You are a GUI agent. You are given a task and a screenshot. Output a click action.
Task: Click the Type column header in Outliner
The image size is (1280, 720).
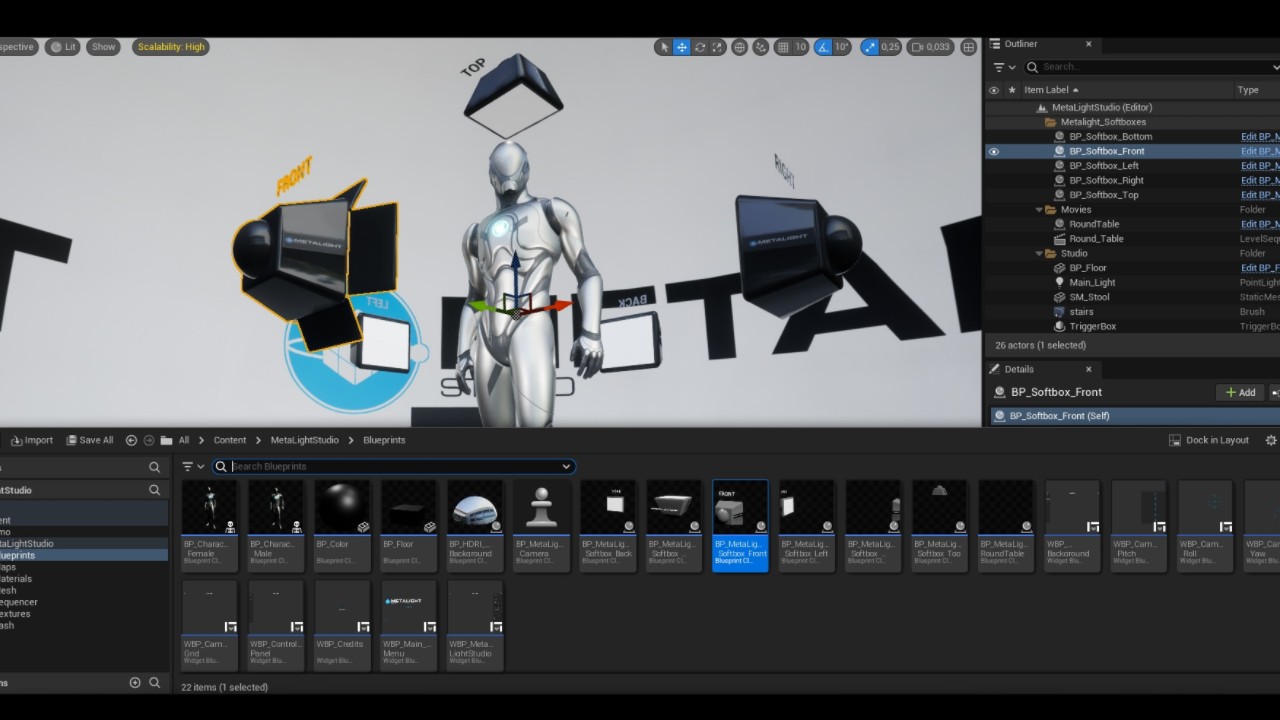pyautogui.click(x=1248, y=90)
